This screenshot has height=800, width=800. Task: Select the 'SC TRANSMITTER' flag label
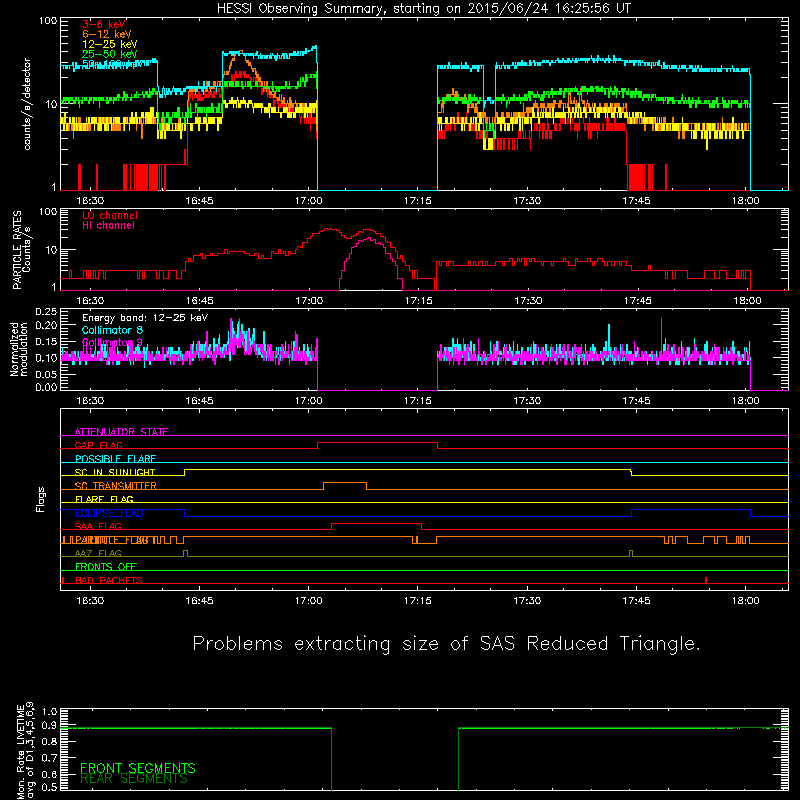coord(115,486)
